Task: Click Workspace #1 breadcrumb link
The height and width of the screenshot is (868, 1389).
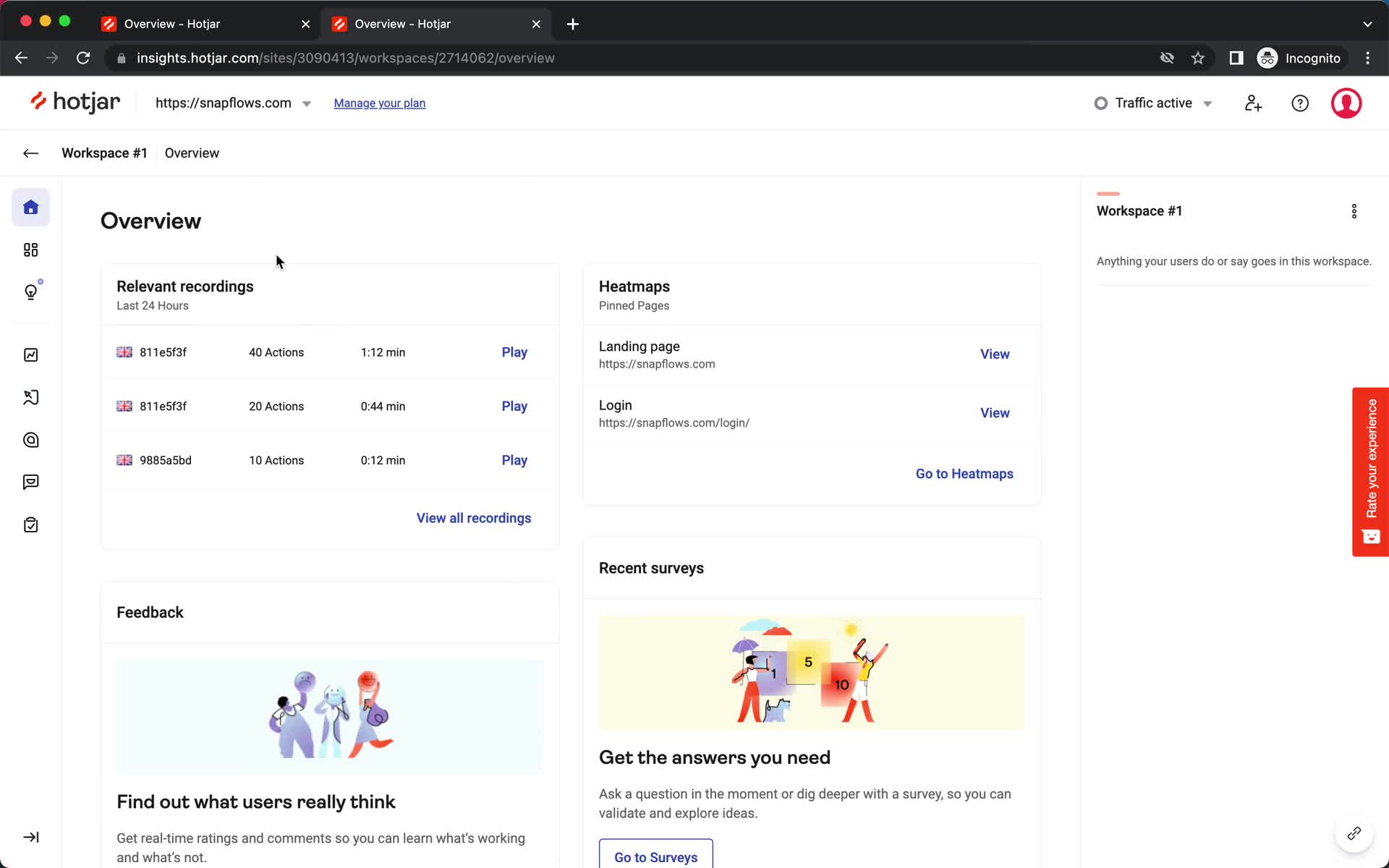Action: pos(104,152)
